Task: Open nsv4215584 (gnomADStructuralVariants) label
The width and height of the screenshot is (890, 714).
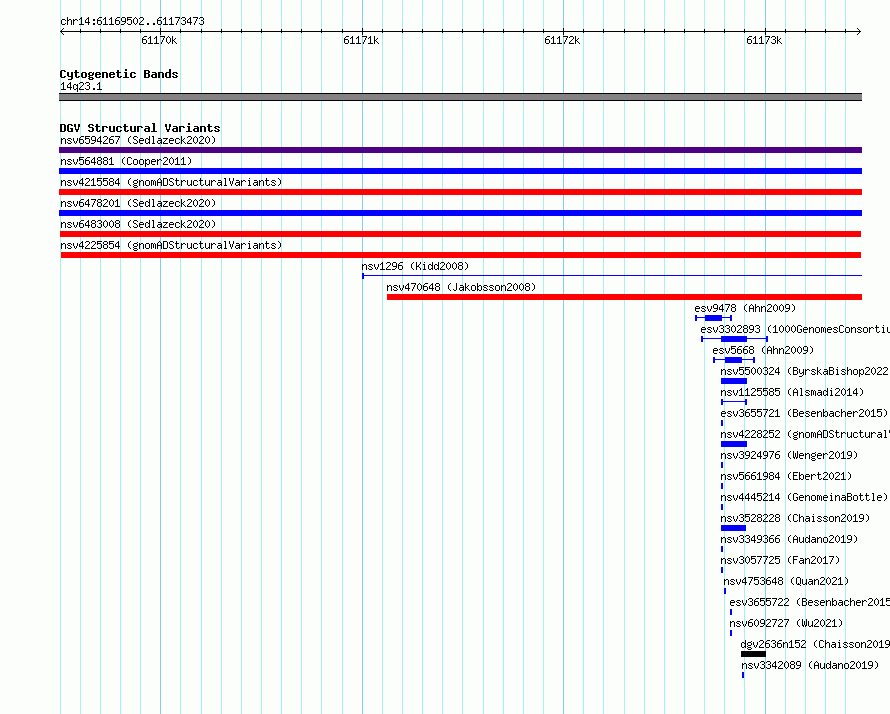Action: (x=171, y=182)
